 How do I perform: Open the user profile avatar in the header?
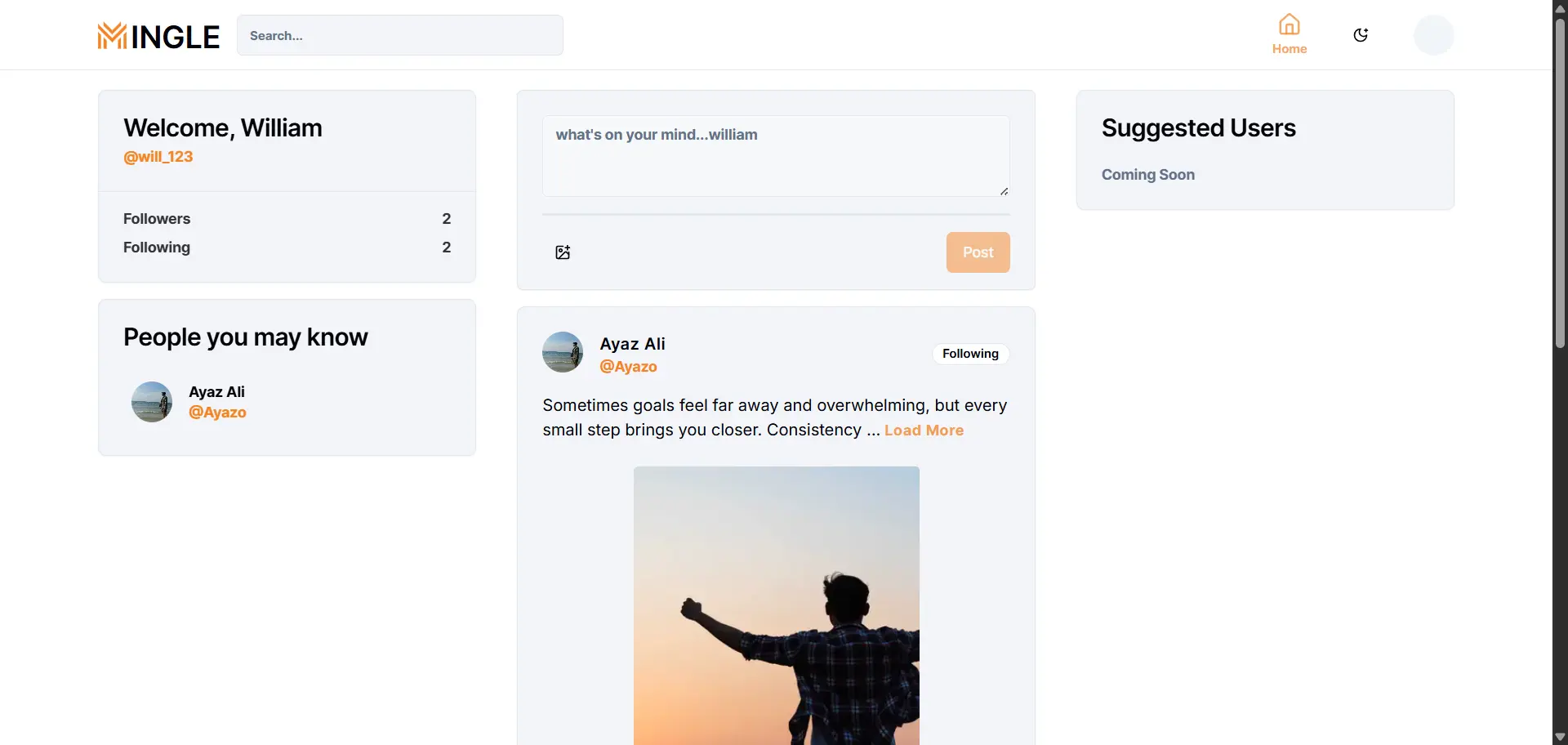[1433, 35]
